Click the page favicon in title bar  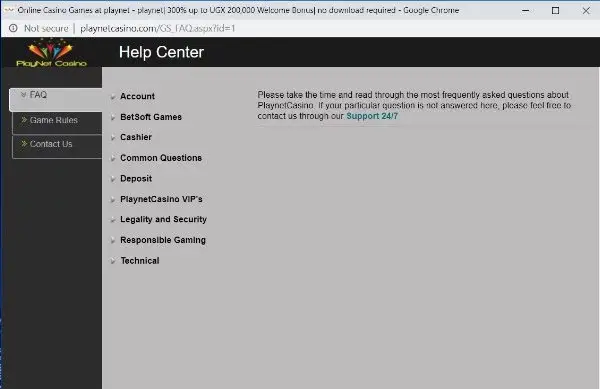(8, 10)
